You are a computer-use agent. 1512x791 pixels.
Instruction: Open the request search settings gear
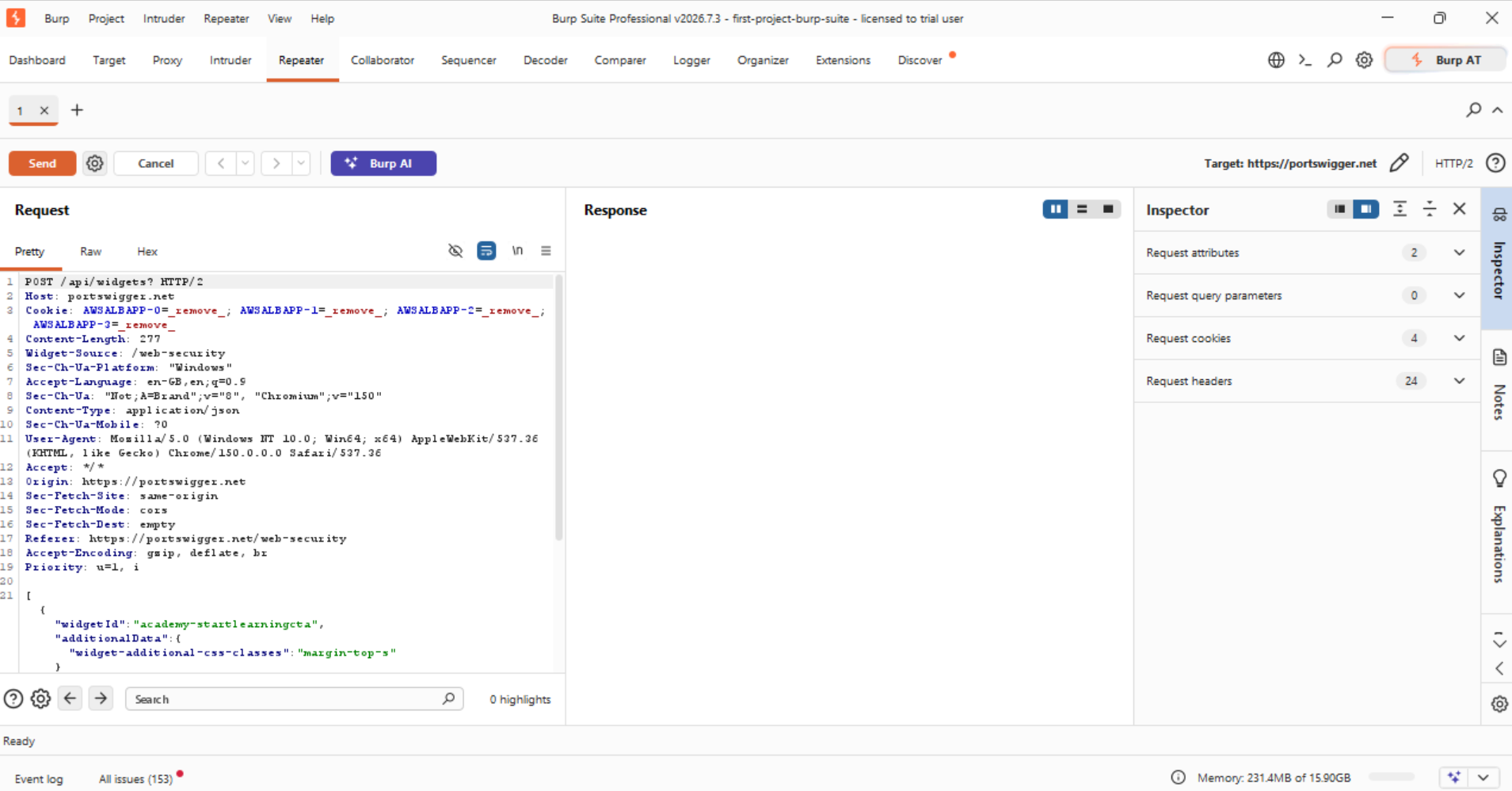(x=40, y=699)
